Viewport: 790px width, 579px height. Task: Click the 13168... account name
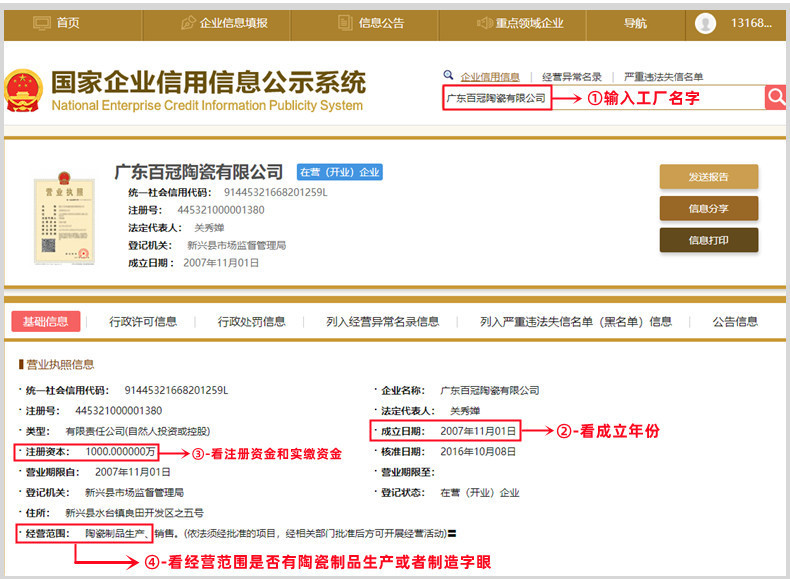pos(751,23)
